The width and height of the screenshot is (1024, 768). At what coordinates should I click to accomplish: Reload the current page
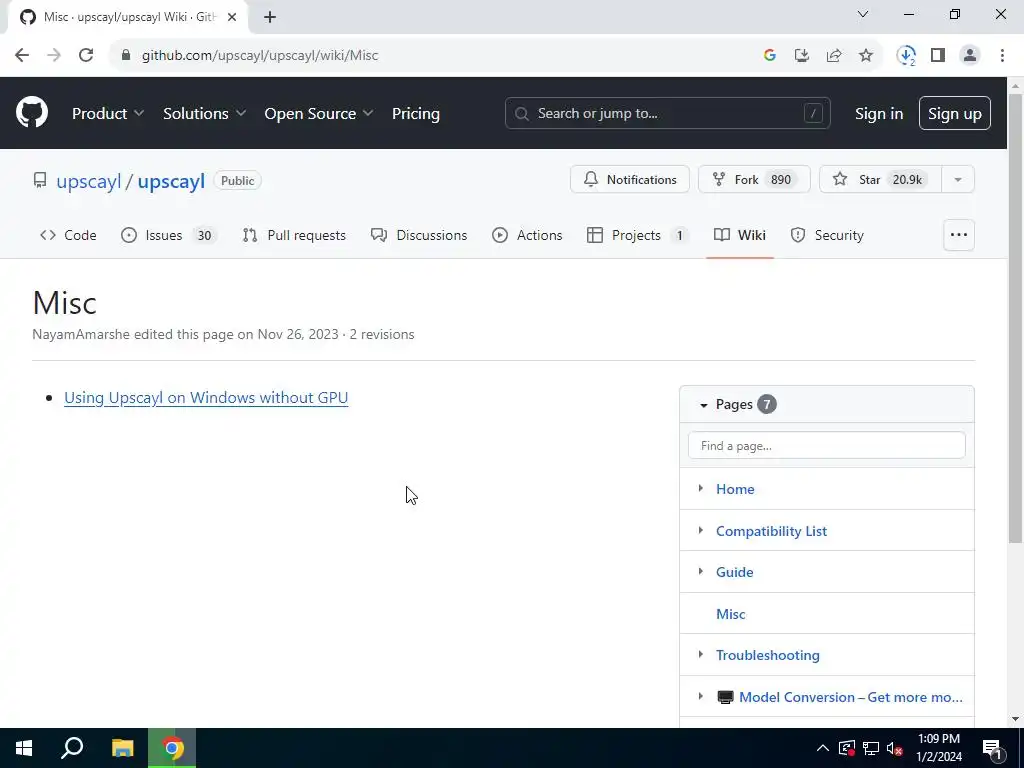click(86, 56)
